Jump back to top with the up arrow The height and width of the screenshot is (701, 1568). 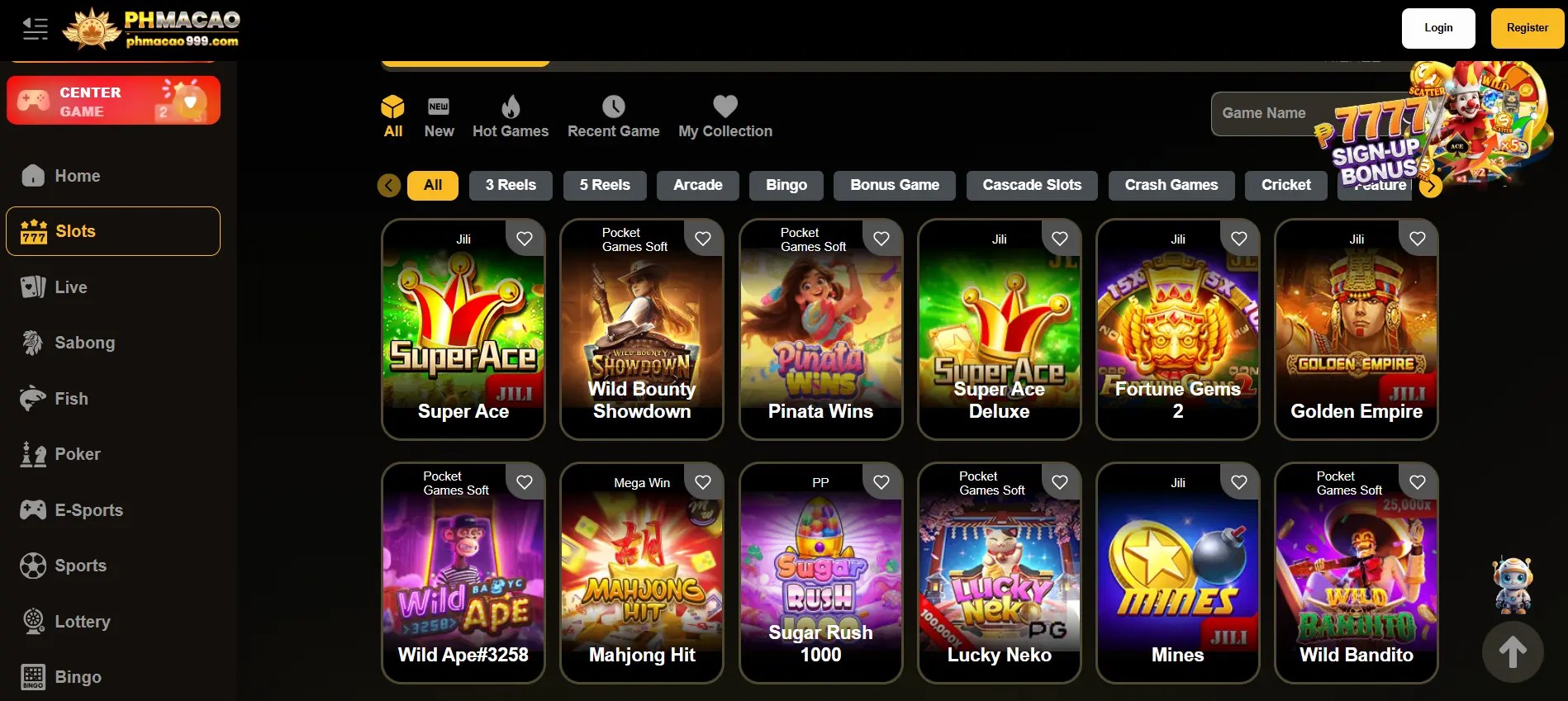coord(1513,652)
